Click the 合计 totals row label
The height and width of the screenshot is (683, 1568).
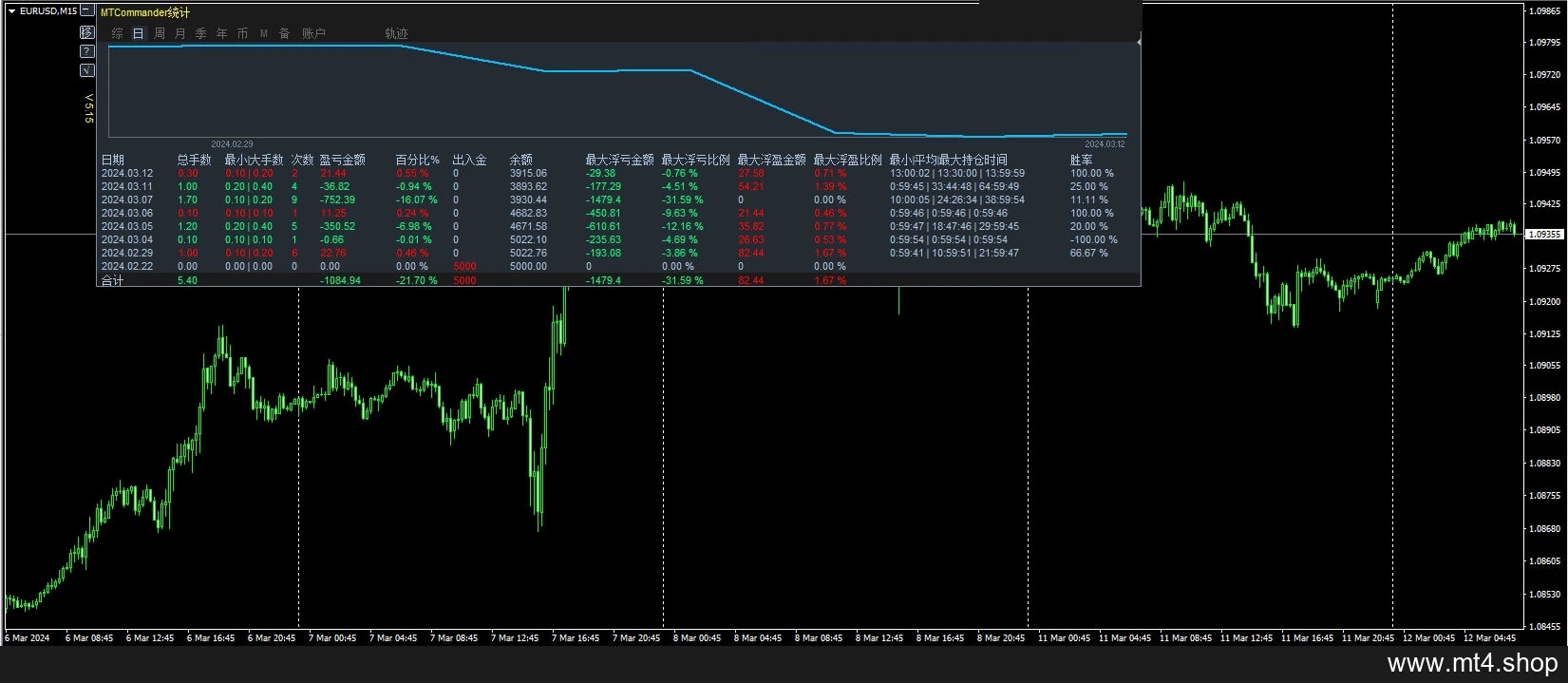pos(113,280)
